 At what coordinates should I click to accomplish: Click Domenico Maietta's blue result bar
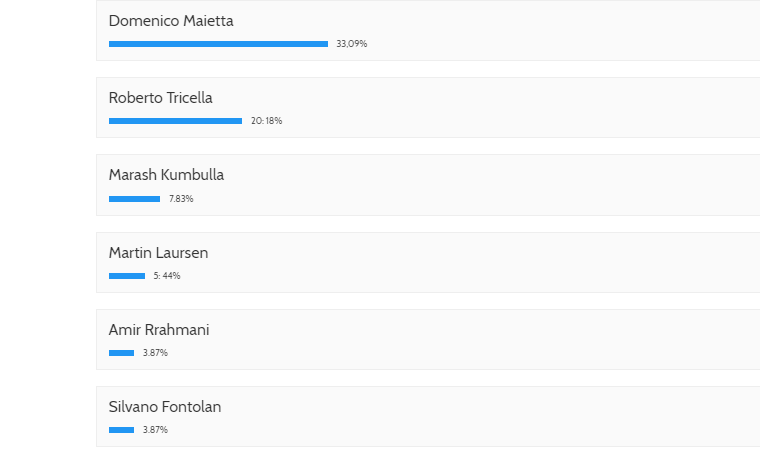pyautogui.click(x=219, y=44)
